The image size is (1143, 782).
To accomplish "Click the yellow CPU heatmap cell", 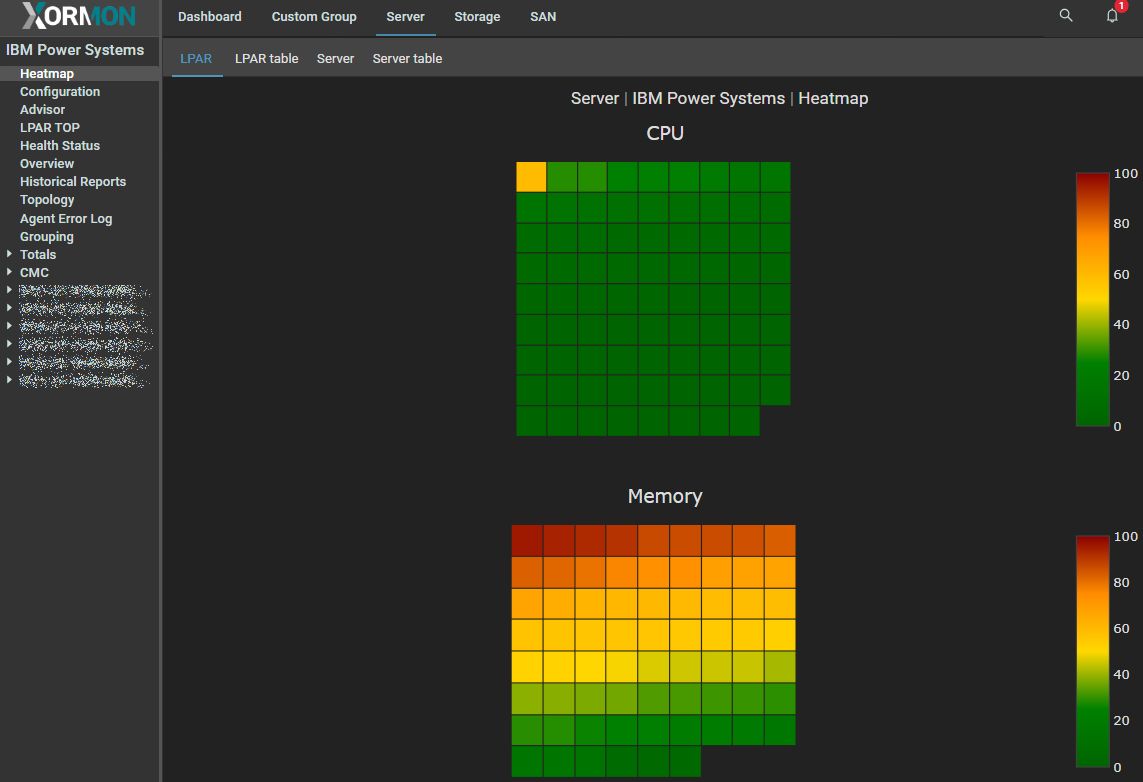I will pyautogui.click(x=531, y=177).
